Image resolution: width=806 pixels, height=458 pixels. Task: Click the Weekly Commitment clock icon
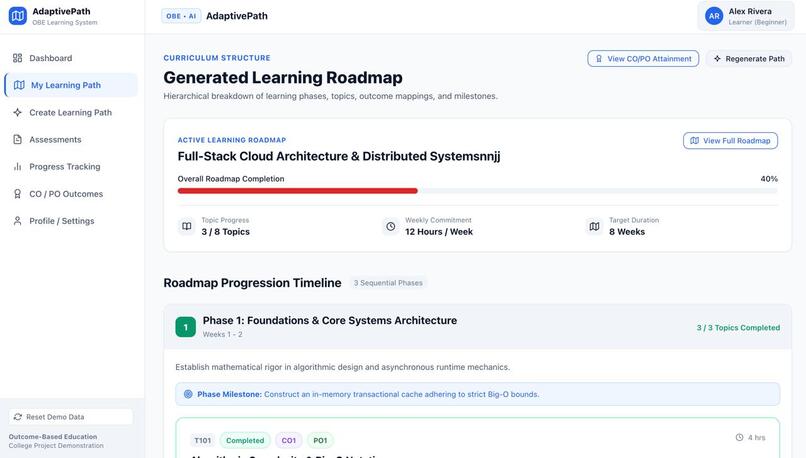tap(391, 226)
